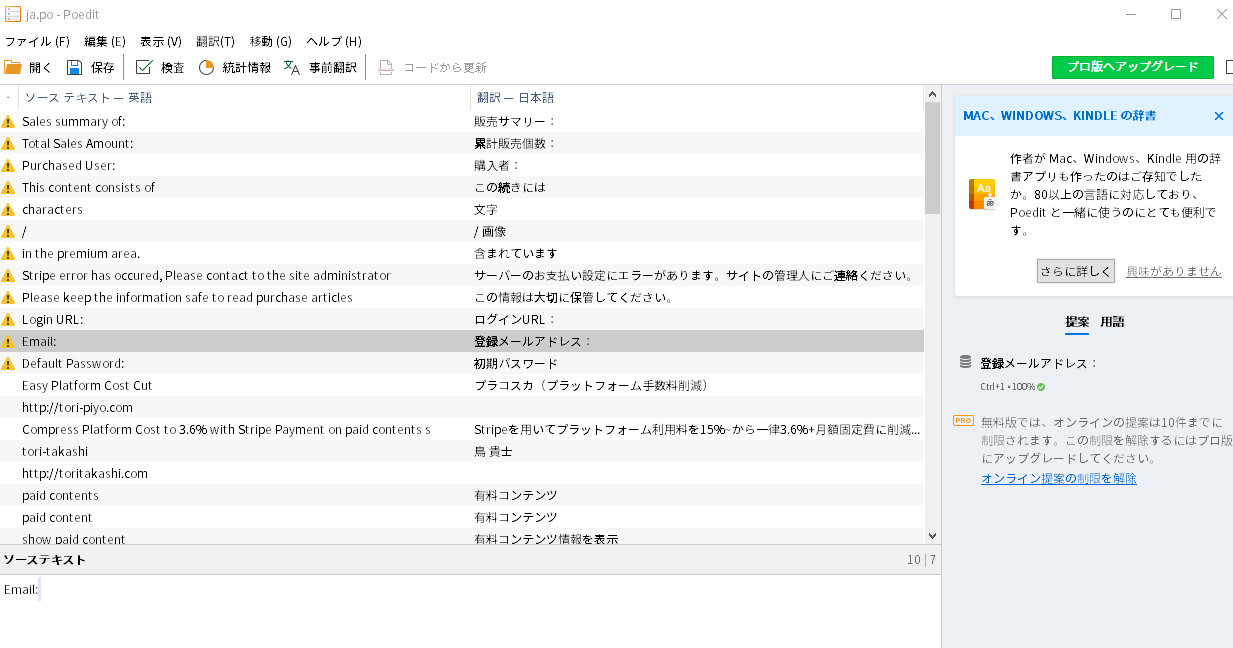Select the show paid content row
Screen dimensions: 1233x648
[x=462, y=538]
